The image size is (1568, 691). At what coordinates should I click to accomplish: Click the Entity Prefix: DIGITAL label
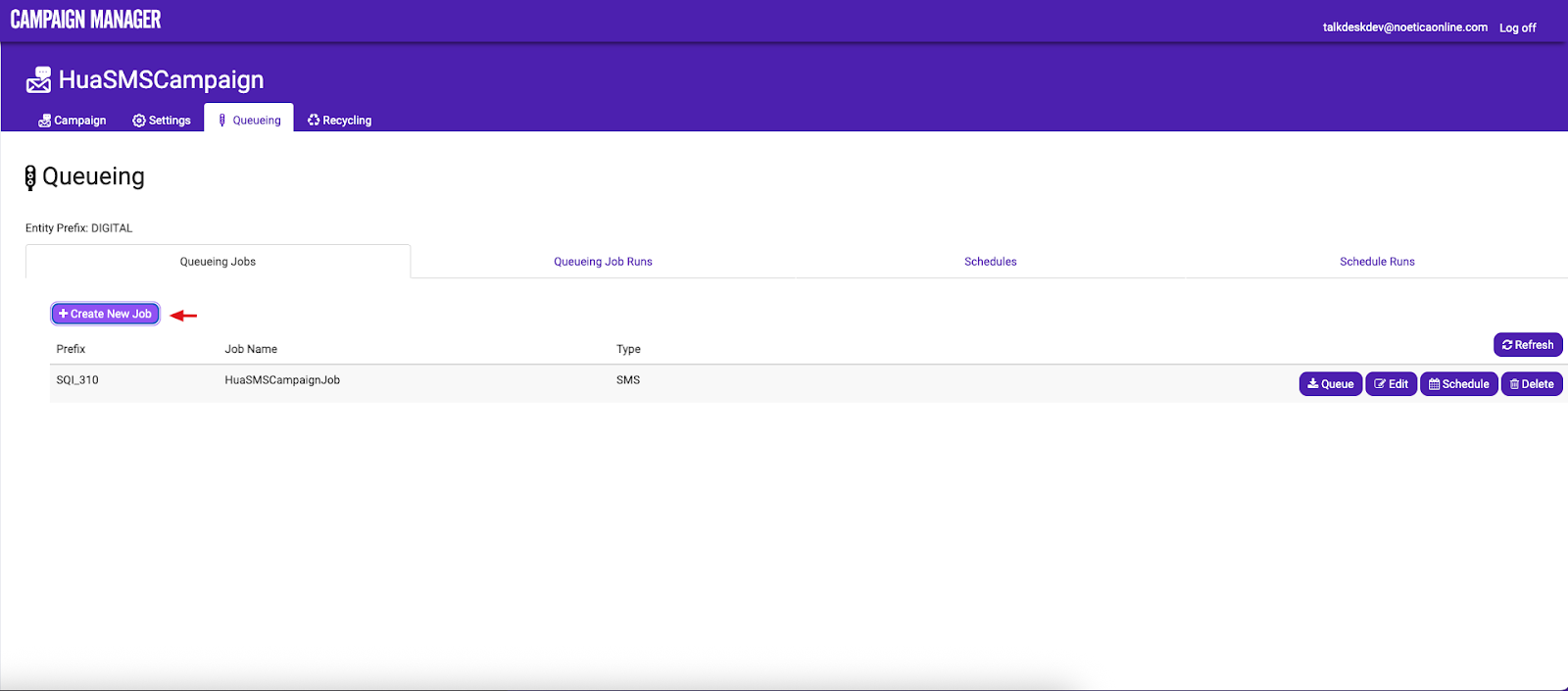coord(78,228)
